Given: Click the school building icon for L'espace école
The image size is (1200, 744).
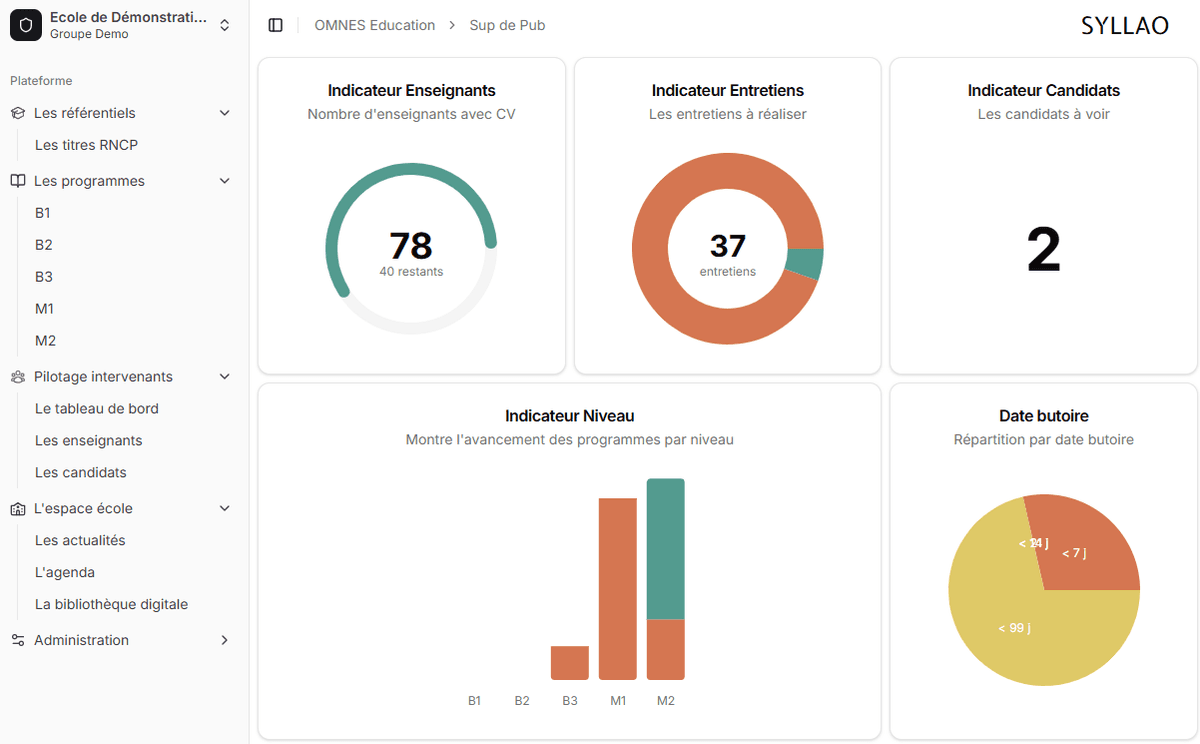Looking at the screenshot, I should click(x=18, y=509).
